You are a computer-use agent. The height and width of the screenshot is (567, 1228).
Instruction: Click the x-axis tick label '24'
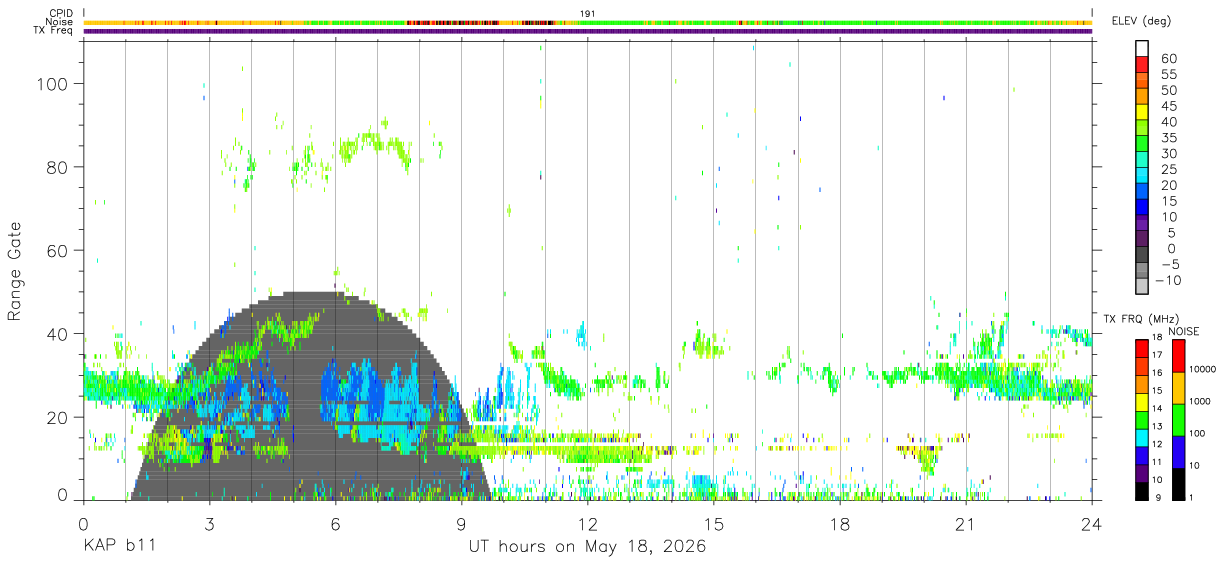point(1091,524)
